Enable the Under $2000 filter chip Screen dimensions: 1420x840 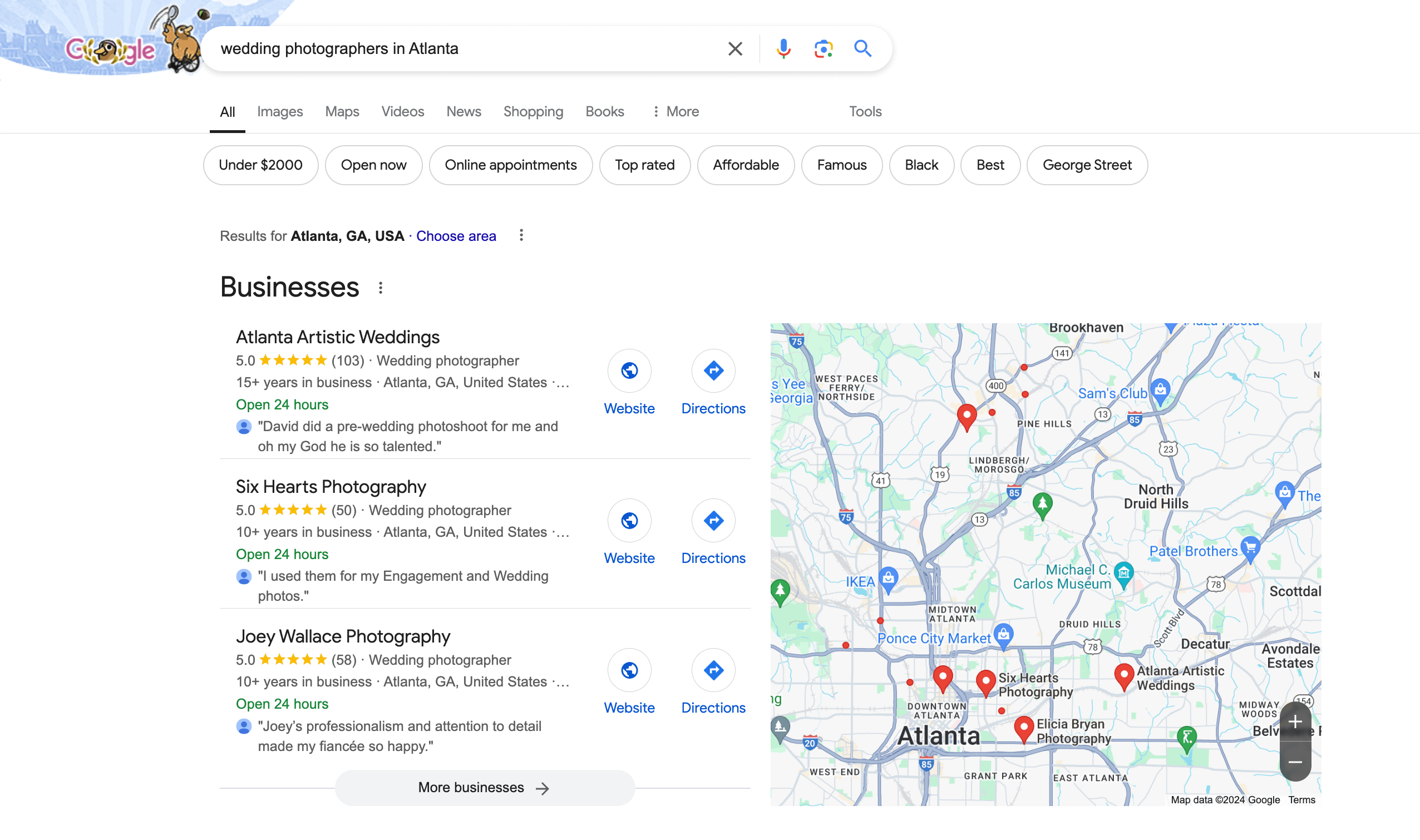pos(260,165)
